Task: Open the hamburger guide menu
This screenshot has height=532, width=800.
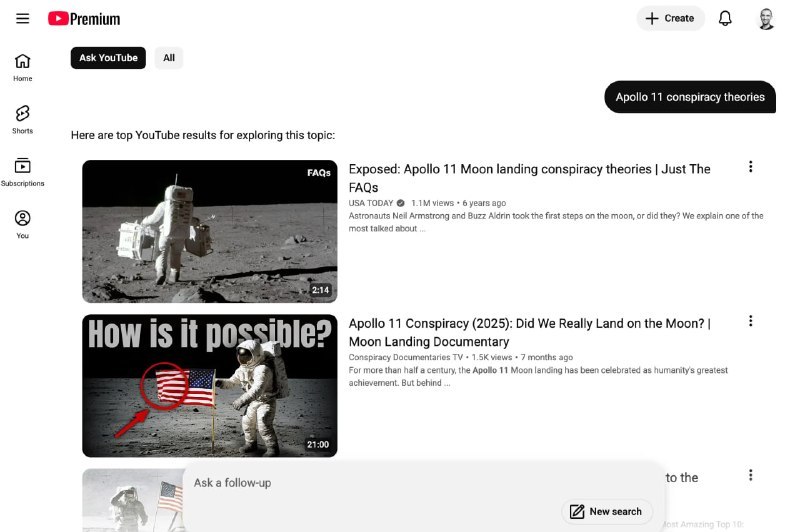Action: pyautogui.click(x=22, y=19)
